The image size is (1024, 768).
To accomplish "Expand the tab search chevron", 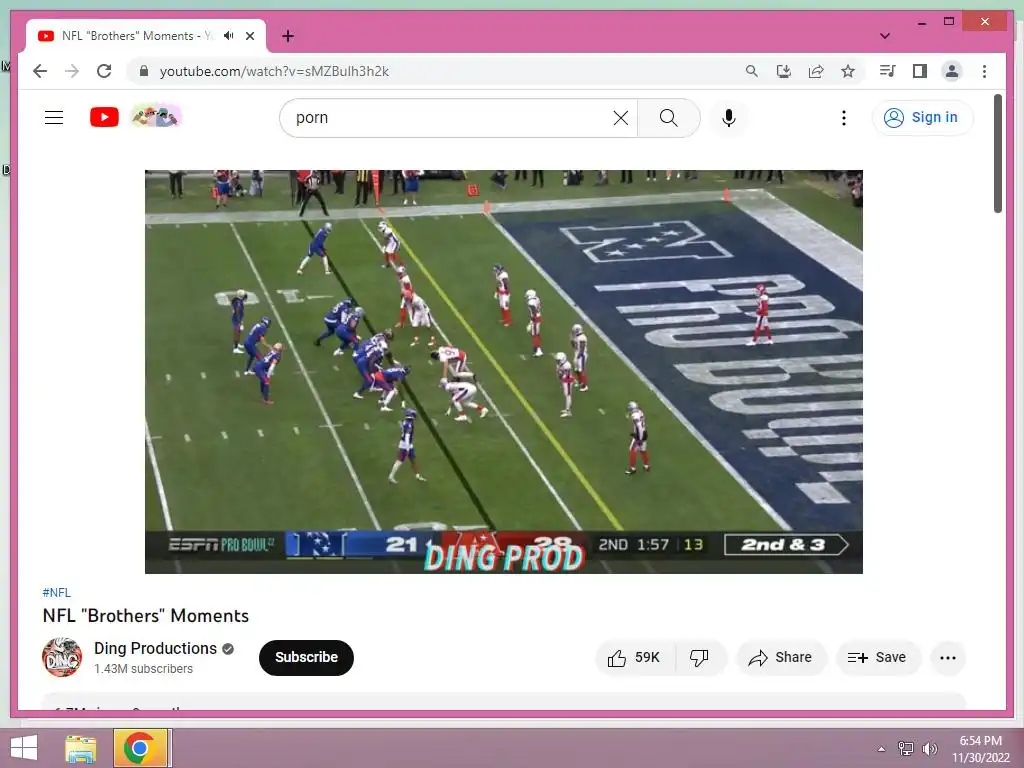I will click(885, 36).
